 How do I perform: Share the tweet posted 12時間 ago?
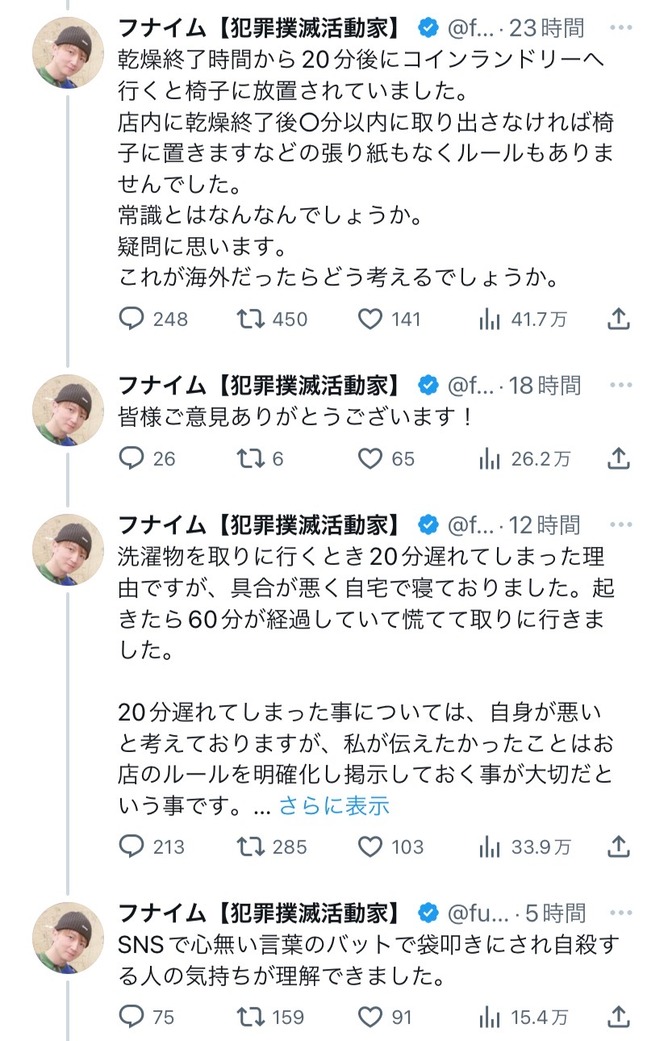coord(619,847)
